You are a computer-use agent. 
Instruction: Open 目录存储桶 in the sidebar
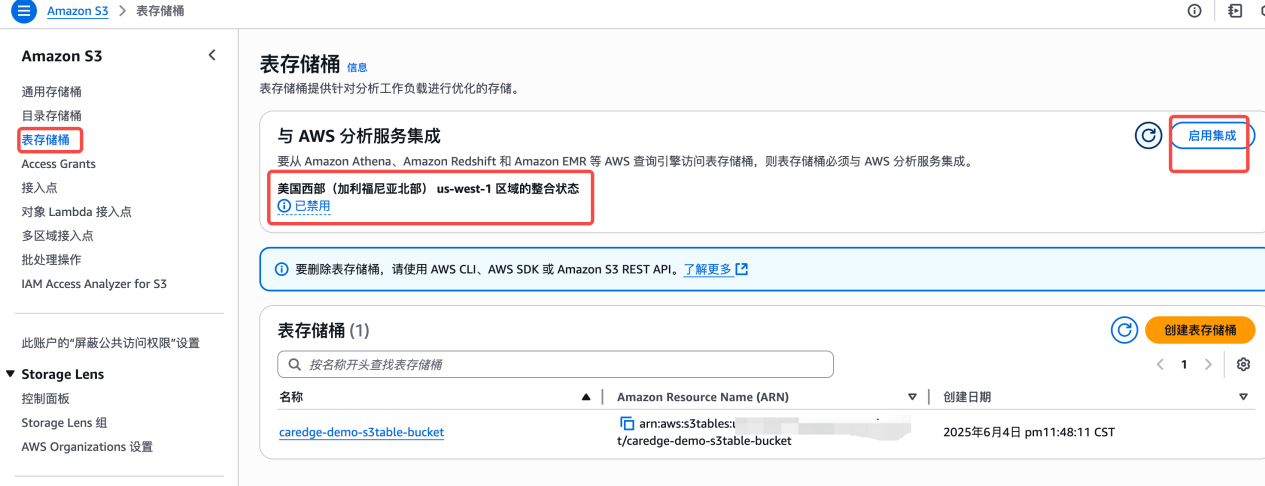[52, 115]
